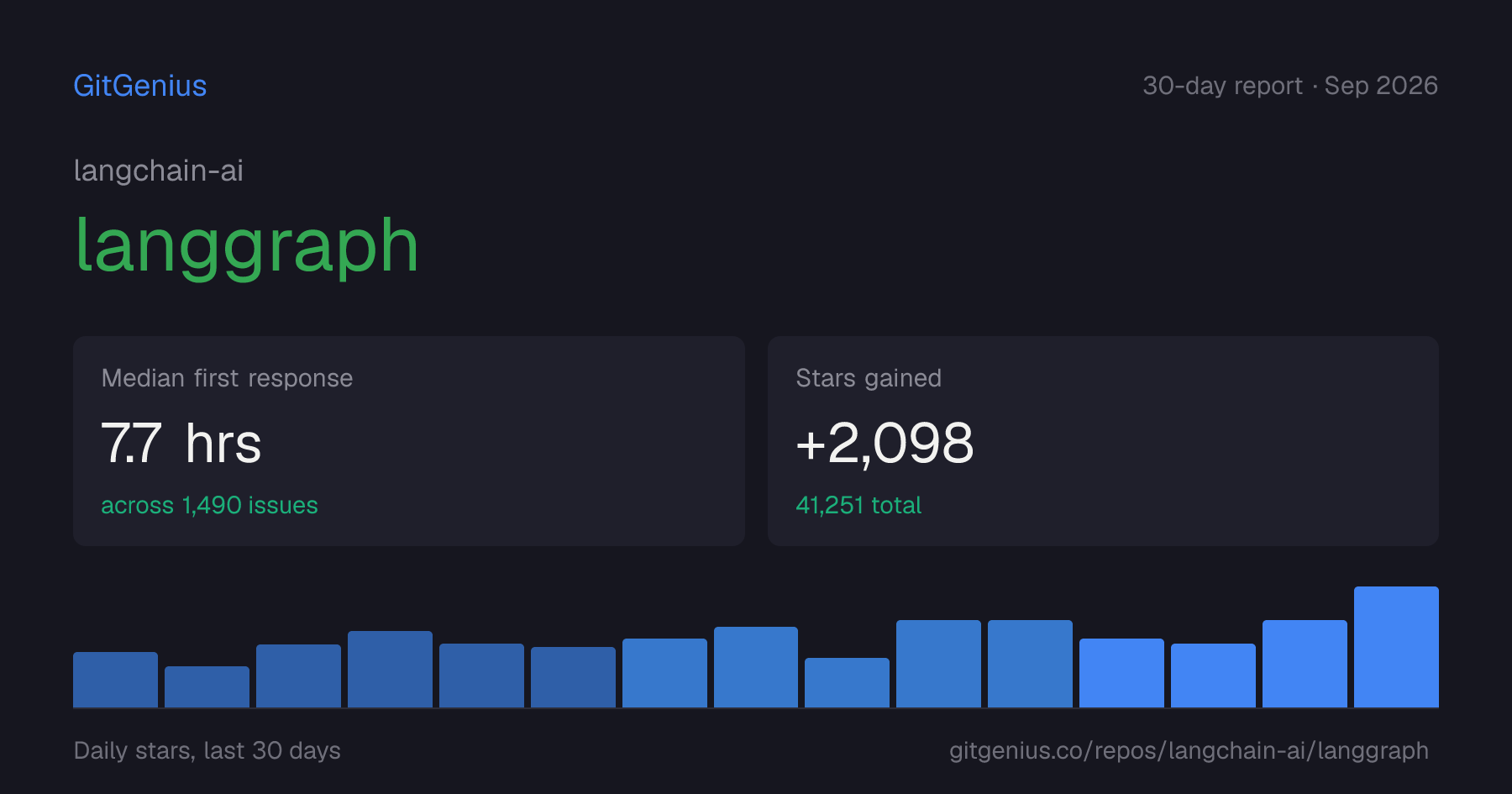Click the +2,098 stars figure
This screenshot has width=1512, height=794.
pyautogui.click(x=885, y=443)
